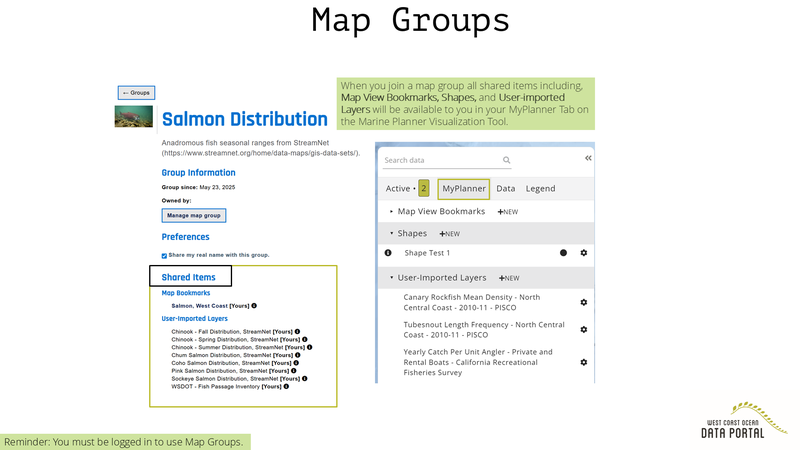Click the active layers count badge 2

[x=423, y=188]
